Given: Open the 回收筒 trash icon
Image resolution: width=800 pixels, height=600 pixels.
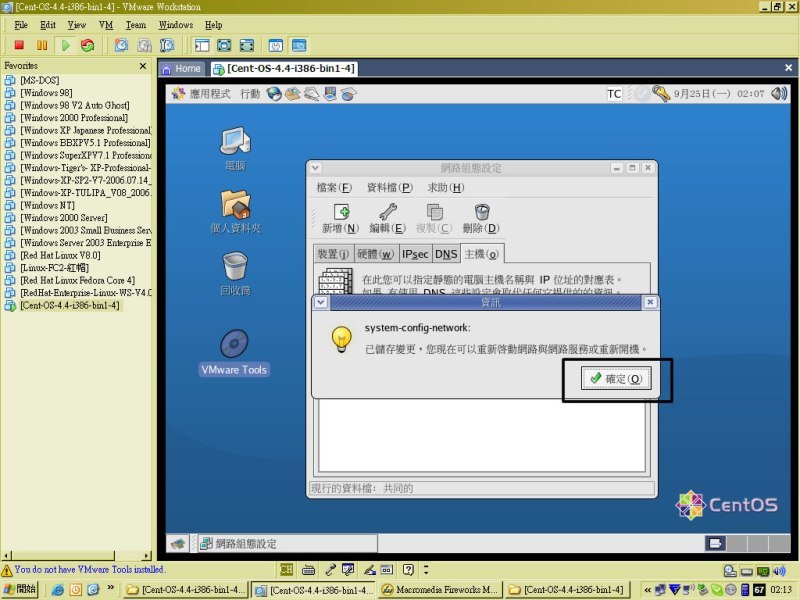Looking at the screenshot, I should [x=235, y=274].
